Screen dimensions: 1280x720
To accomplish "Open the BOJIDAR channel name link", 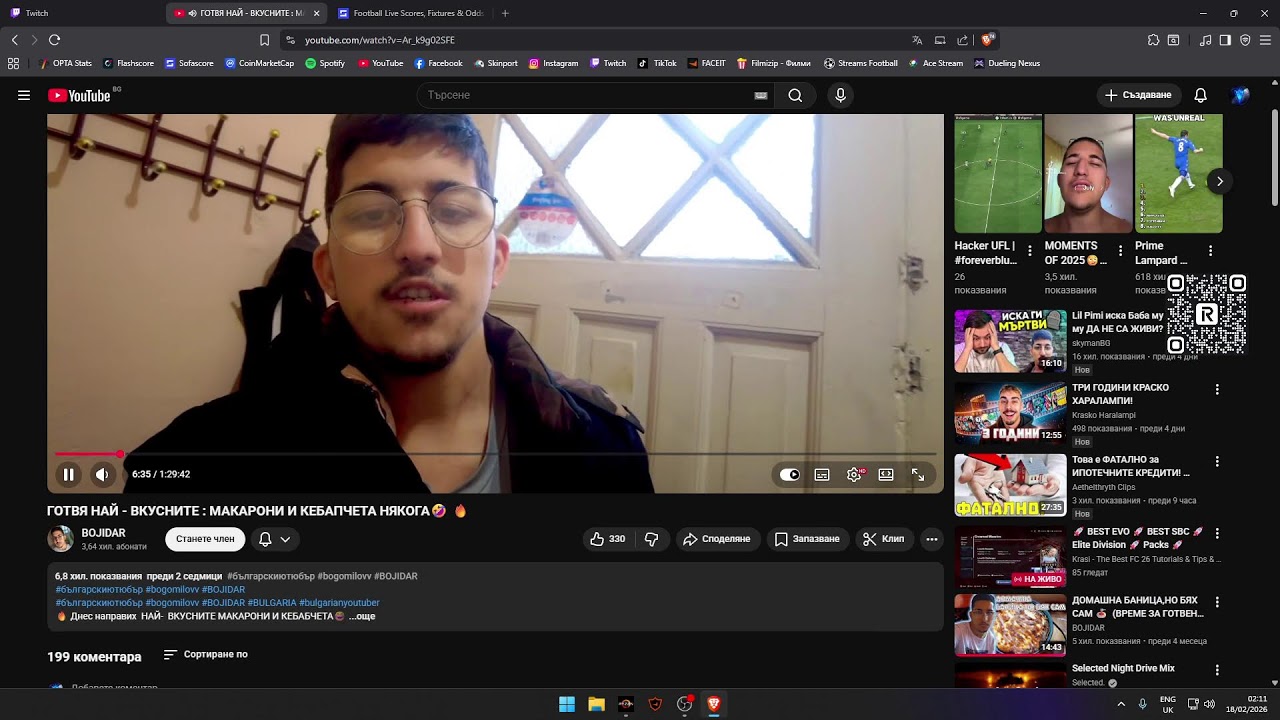I will (x=104, y=533).
